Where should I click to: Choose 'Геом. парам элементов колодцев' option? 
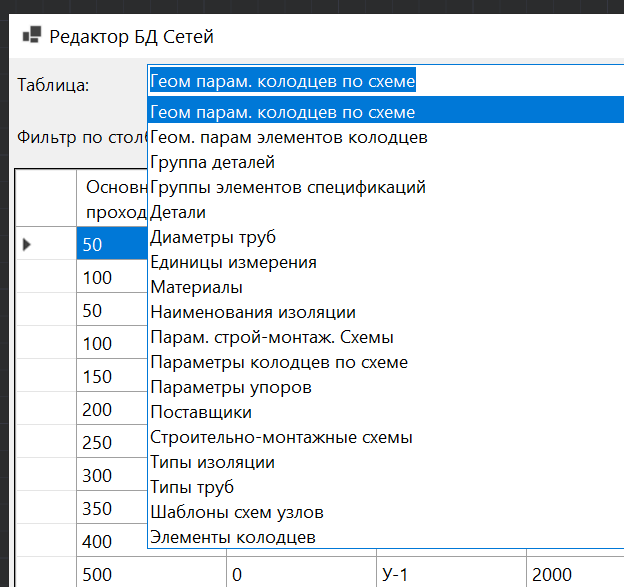(x=289, y=137)
